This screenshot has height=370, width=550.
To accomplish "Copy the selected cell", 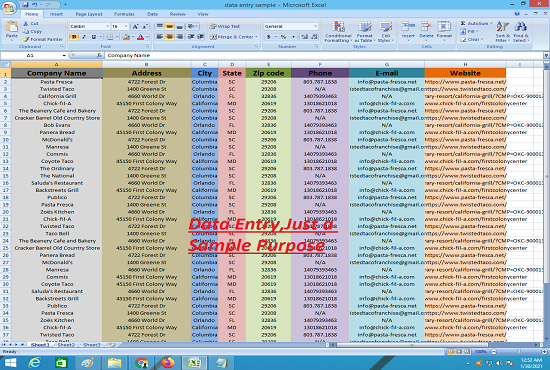I will pos(32,31).
